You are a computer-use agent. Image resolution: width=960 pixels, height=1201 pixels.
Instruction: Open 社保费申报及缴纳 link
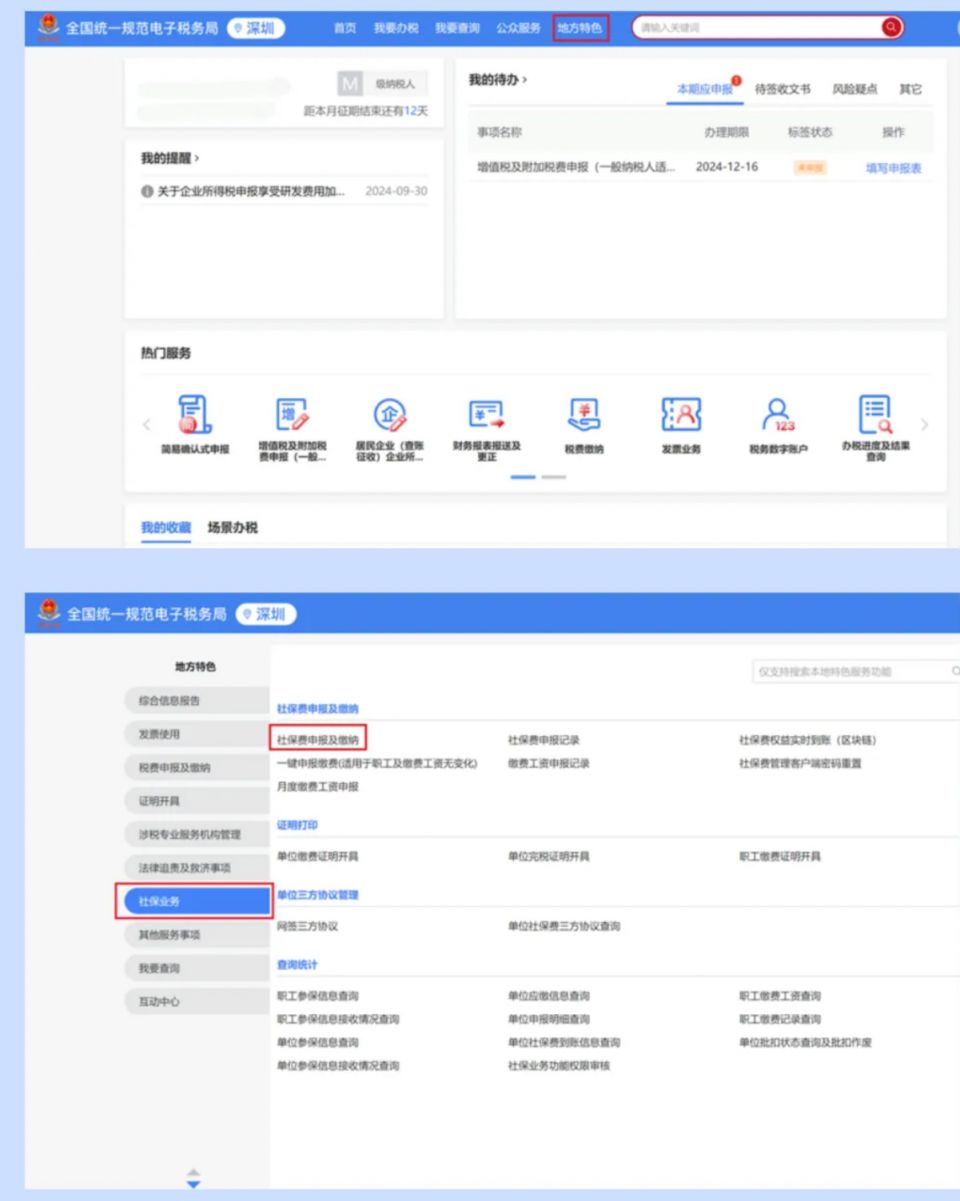click(x=320, y=740)
